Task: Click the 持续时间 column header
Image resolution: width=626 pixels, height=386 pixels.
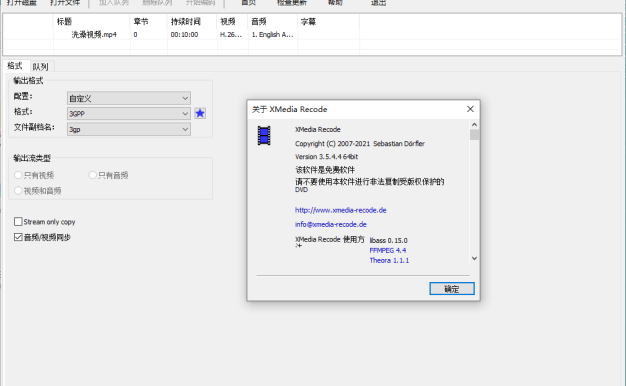Action: pos(192,22)
